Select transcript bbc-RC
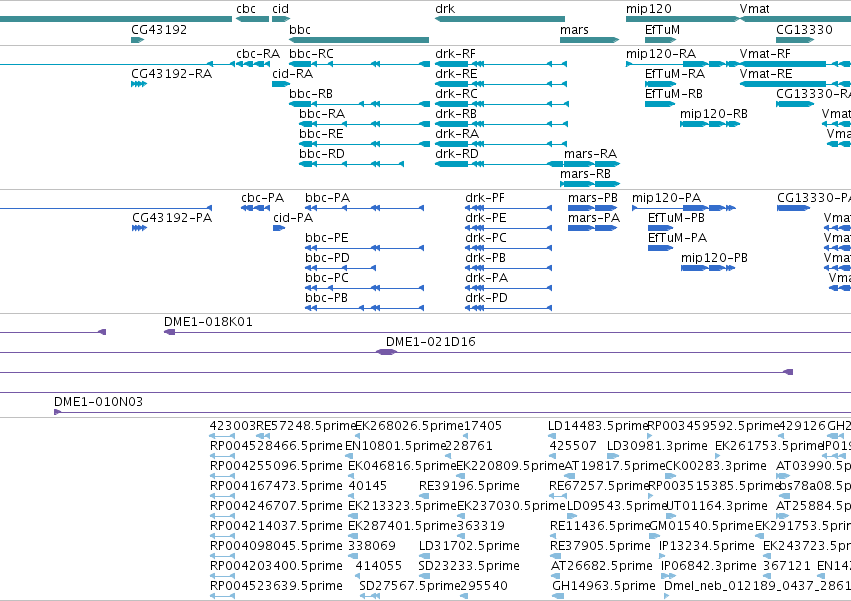Screen dimensions: 851x601 pyautogui.click(x=359, y=64)
